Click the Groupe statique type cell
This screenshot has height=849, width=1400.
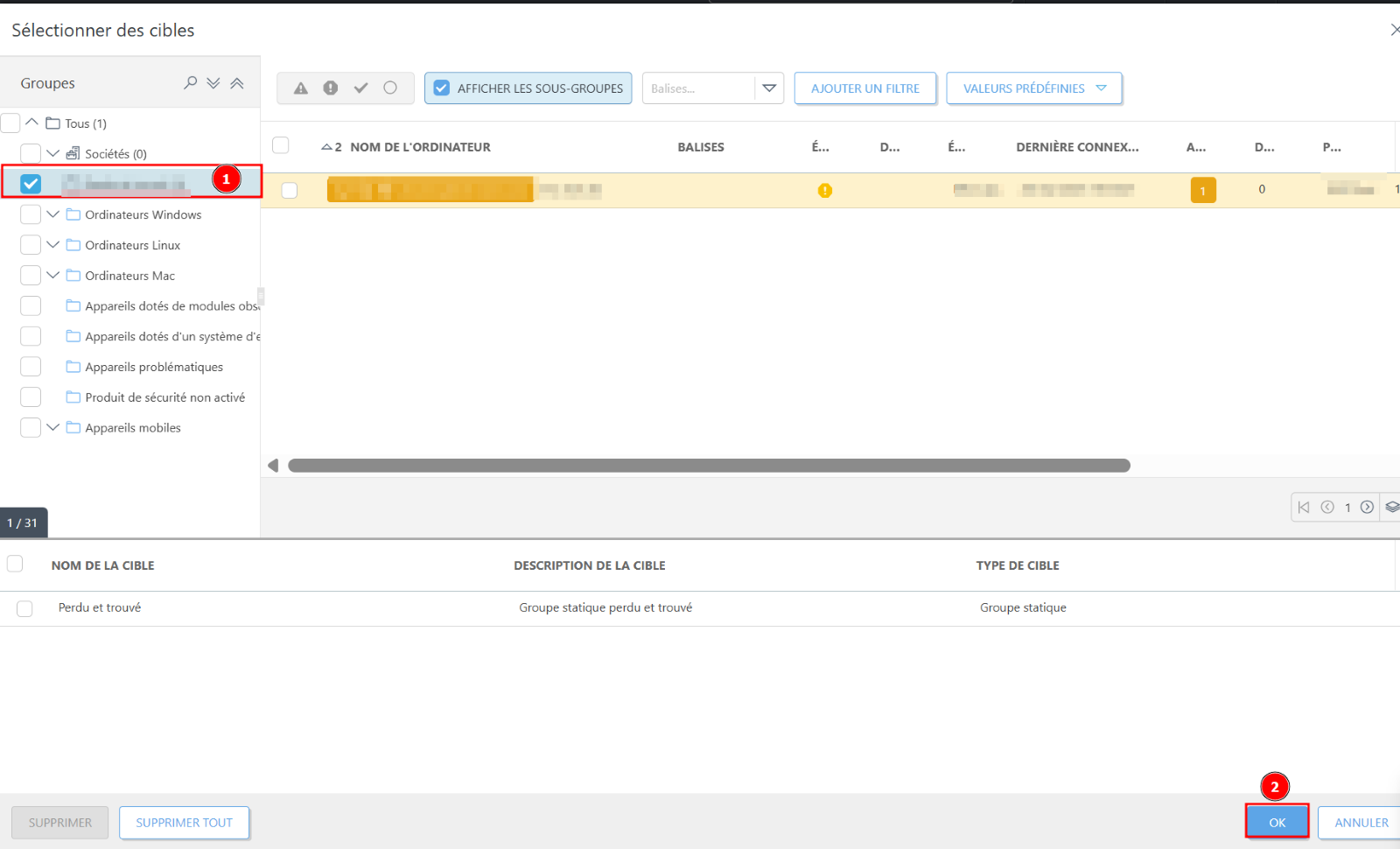(1023, 607)
